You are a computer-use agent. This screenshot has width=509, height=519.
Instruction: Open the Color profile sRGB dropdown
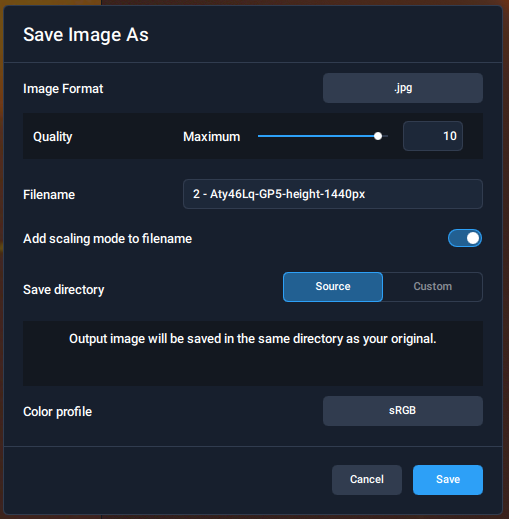coord(403,411)
